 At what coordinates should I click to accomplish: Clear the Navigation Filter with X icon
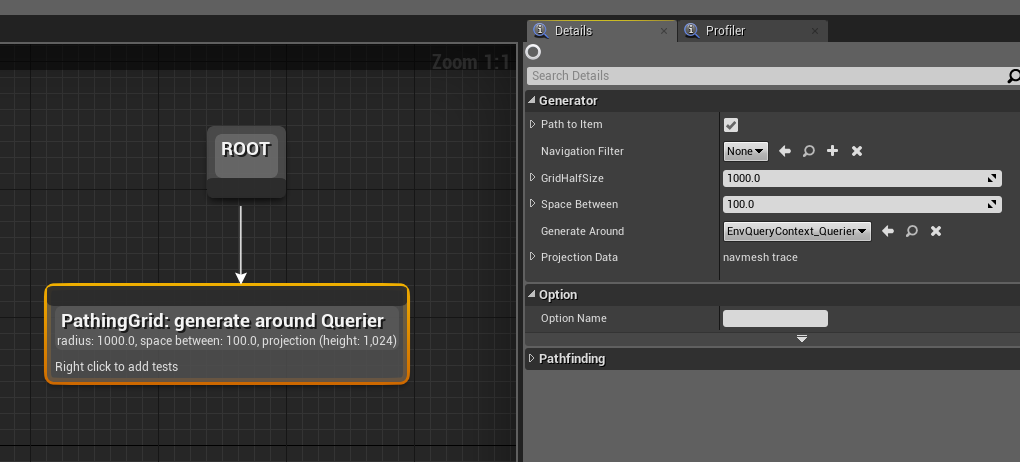coord(857,151)
